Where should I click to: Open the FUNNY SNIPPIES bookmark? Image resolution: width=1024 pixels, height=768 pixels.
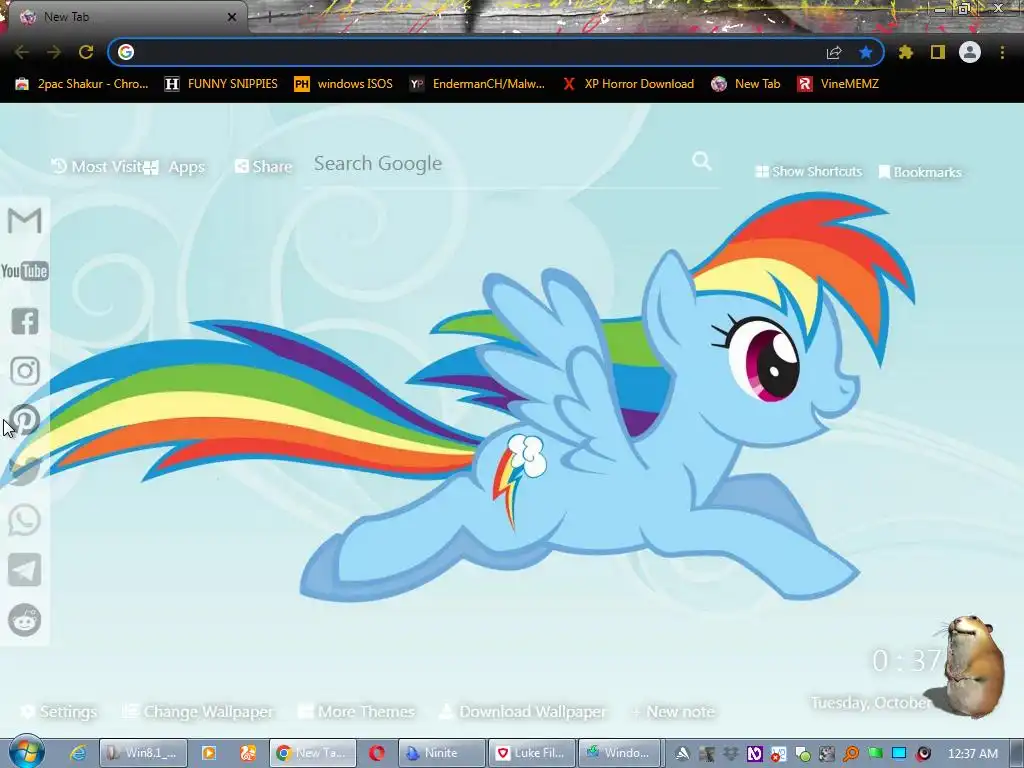pos(221,84)
